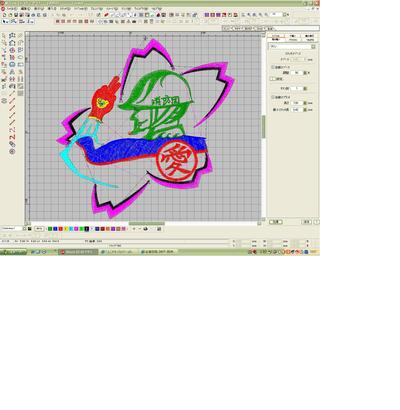Open the Windows Start button
400x410 pixels.
point(13,252)
